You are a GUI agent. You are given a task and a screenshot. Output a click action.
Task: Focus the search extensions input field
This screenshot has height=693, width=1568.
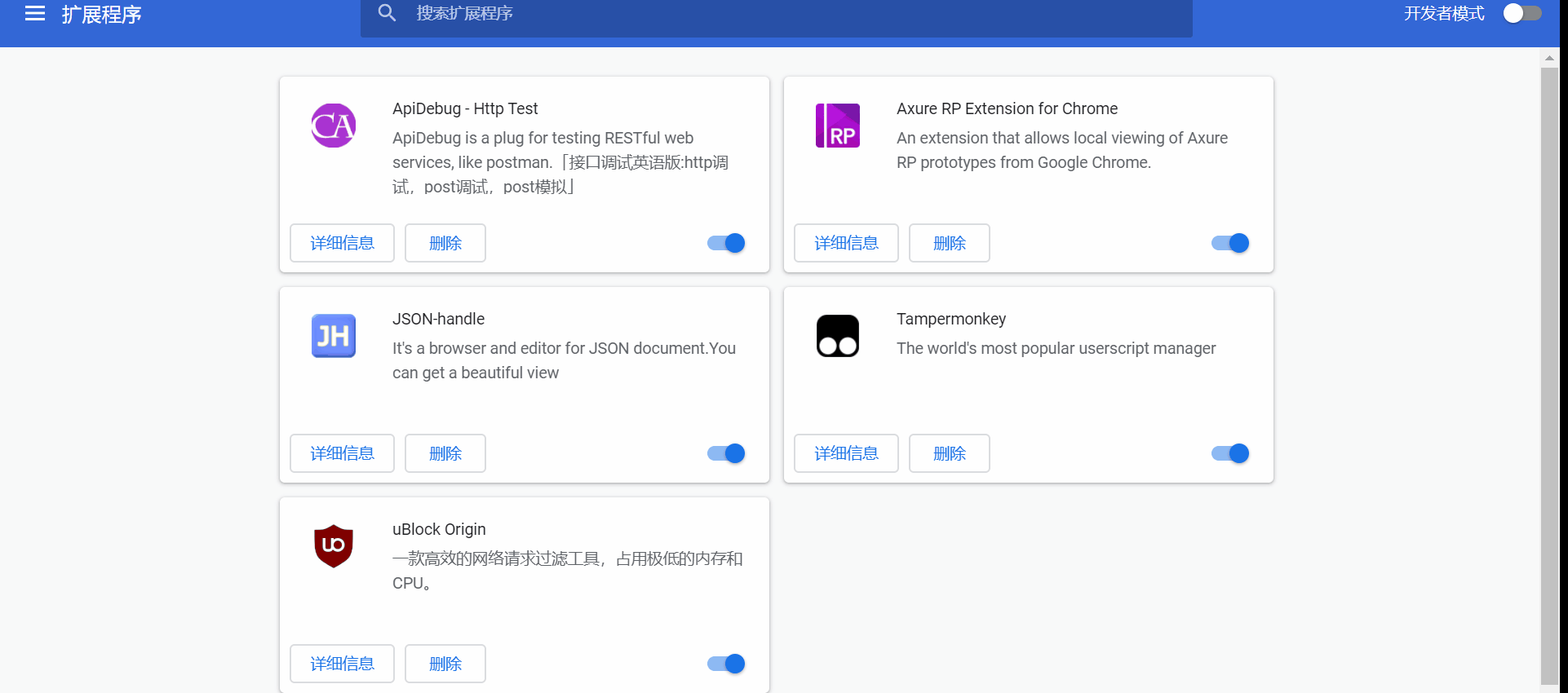click(777, 15)
